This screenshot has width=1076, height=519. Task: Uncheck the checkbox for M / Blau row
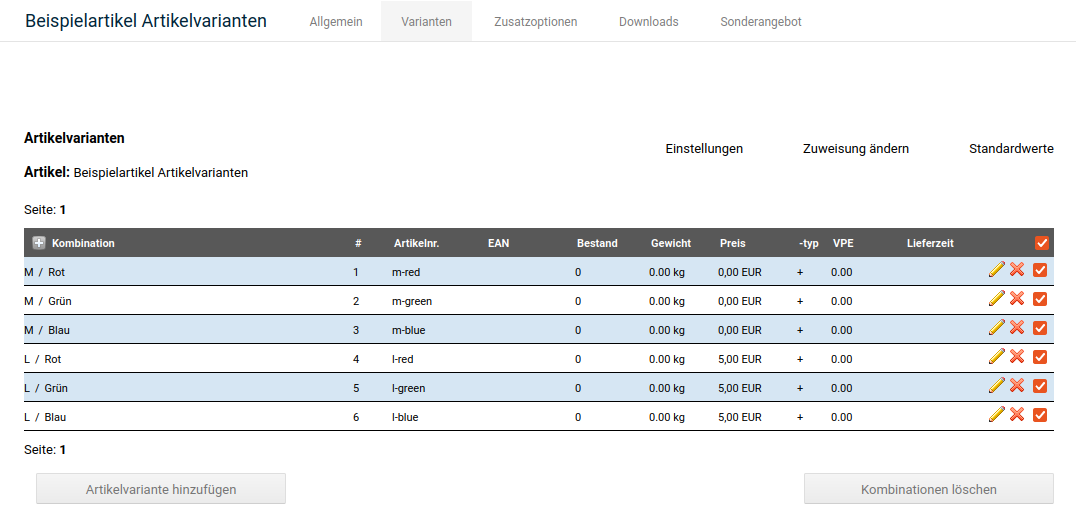pos(1040,328)
